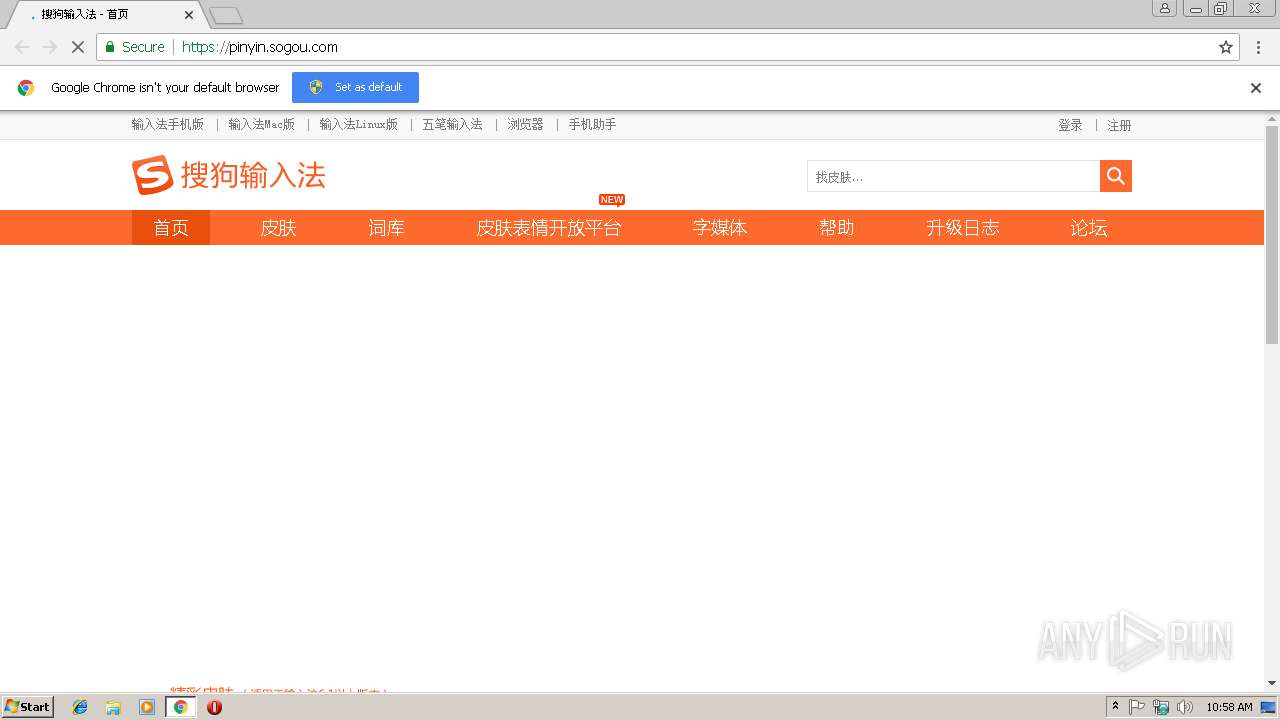The image size is (1280, 720).
Task: Open 五笔输入法 link
Action: (x=452, y=125)
